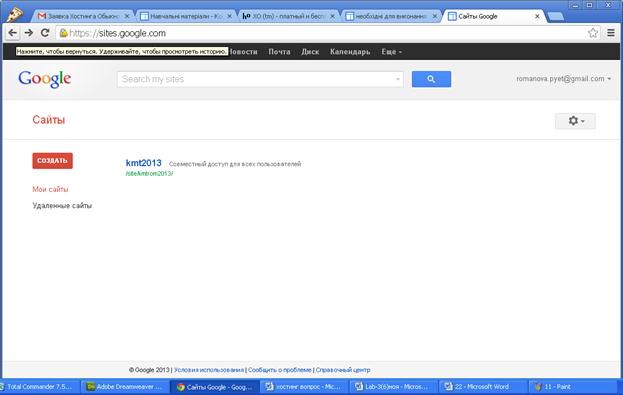Open a new tab button
Image resolution: width=623 pixels, height=395 pixels.
click(555, 16)
